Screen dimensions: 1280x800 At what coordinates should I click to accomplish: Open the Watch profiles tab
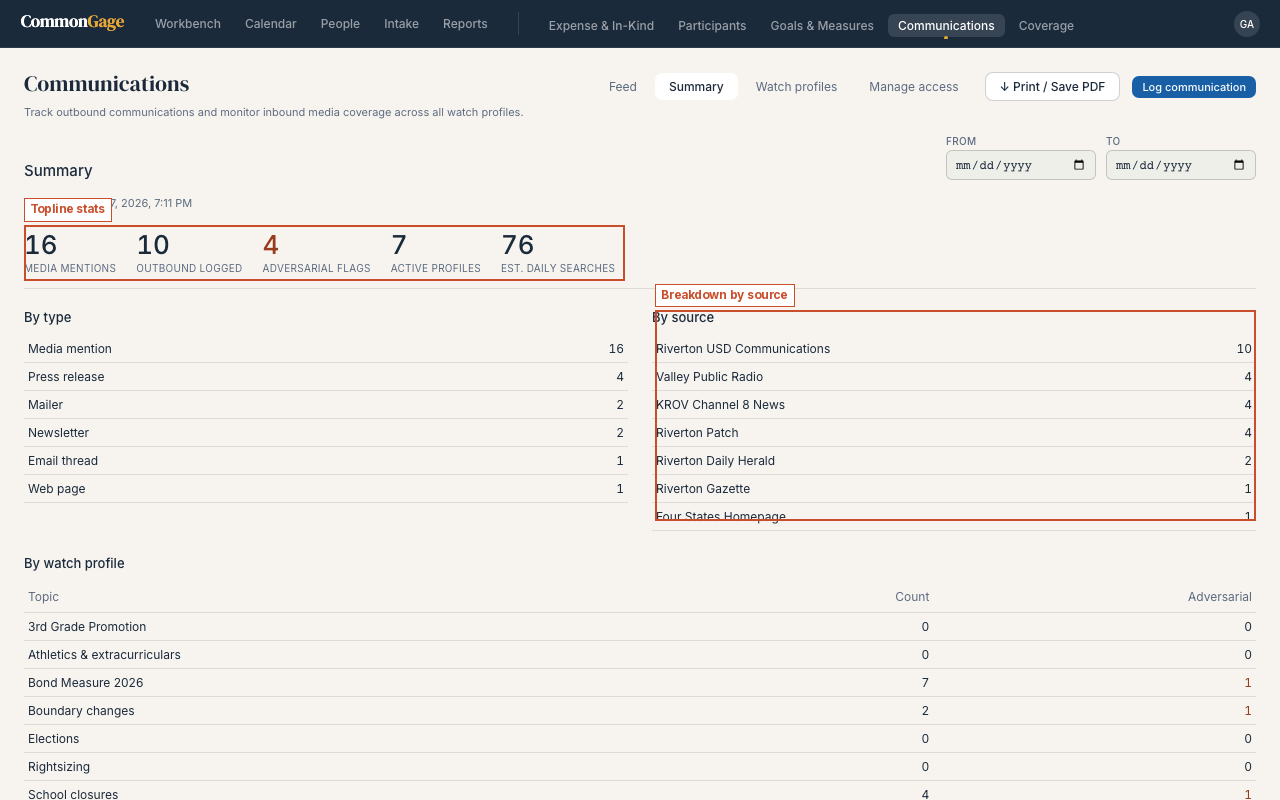tap(796, 87)
